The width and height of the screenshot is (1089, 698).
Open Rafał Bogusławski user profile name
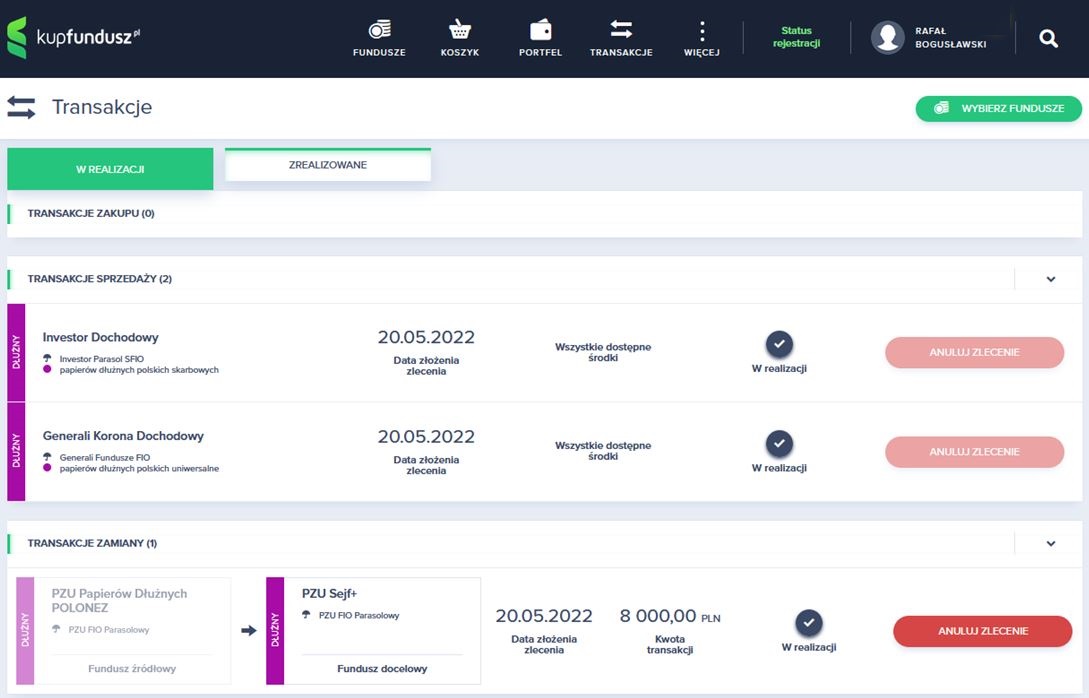tap(950, 38)
